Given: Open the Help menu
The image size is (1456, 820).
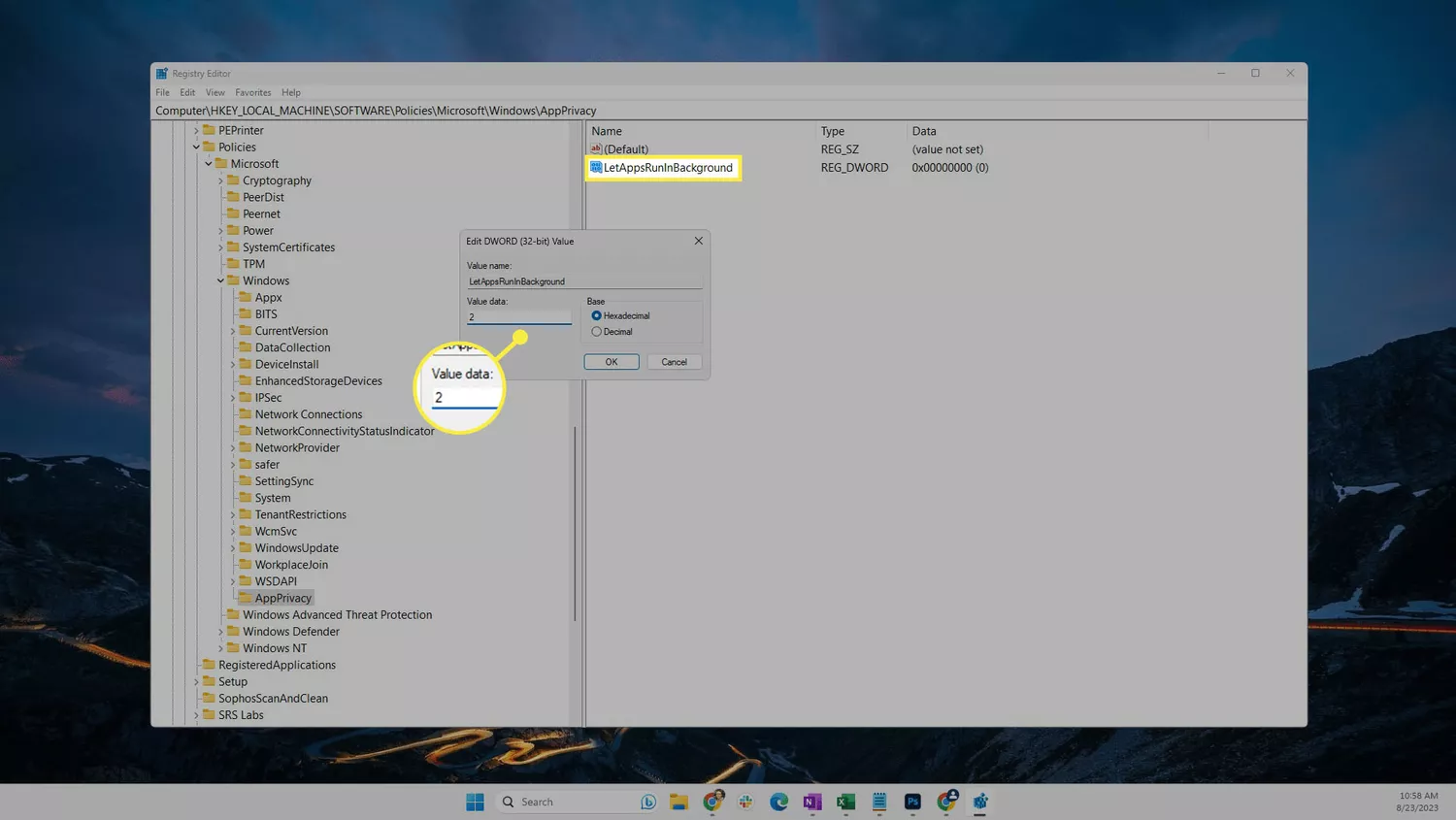Looking at the screenshot, I should tap(291, 92).
